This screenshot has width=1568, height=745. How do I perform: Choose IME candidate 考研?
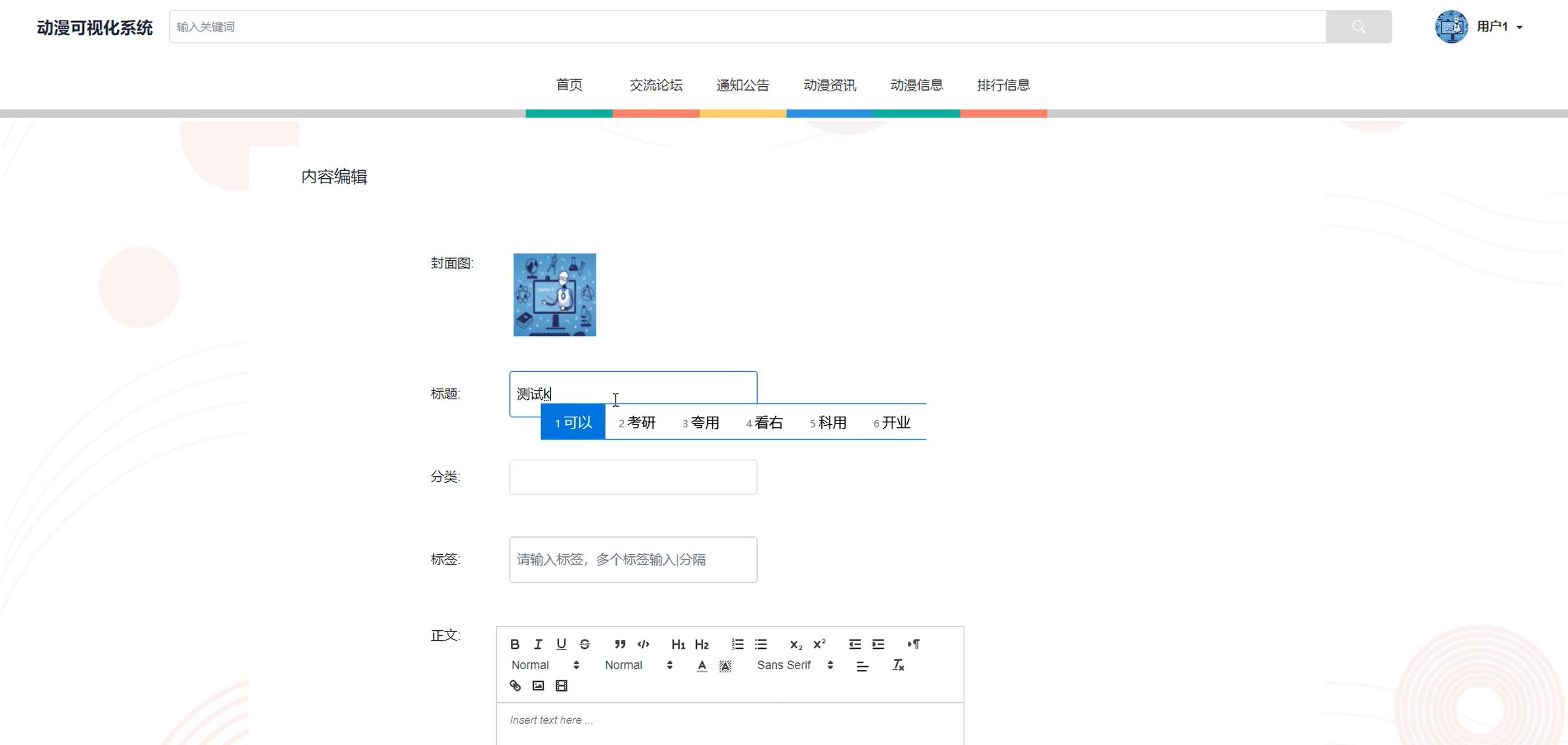pyautogui.click(x=637, y=423)
